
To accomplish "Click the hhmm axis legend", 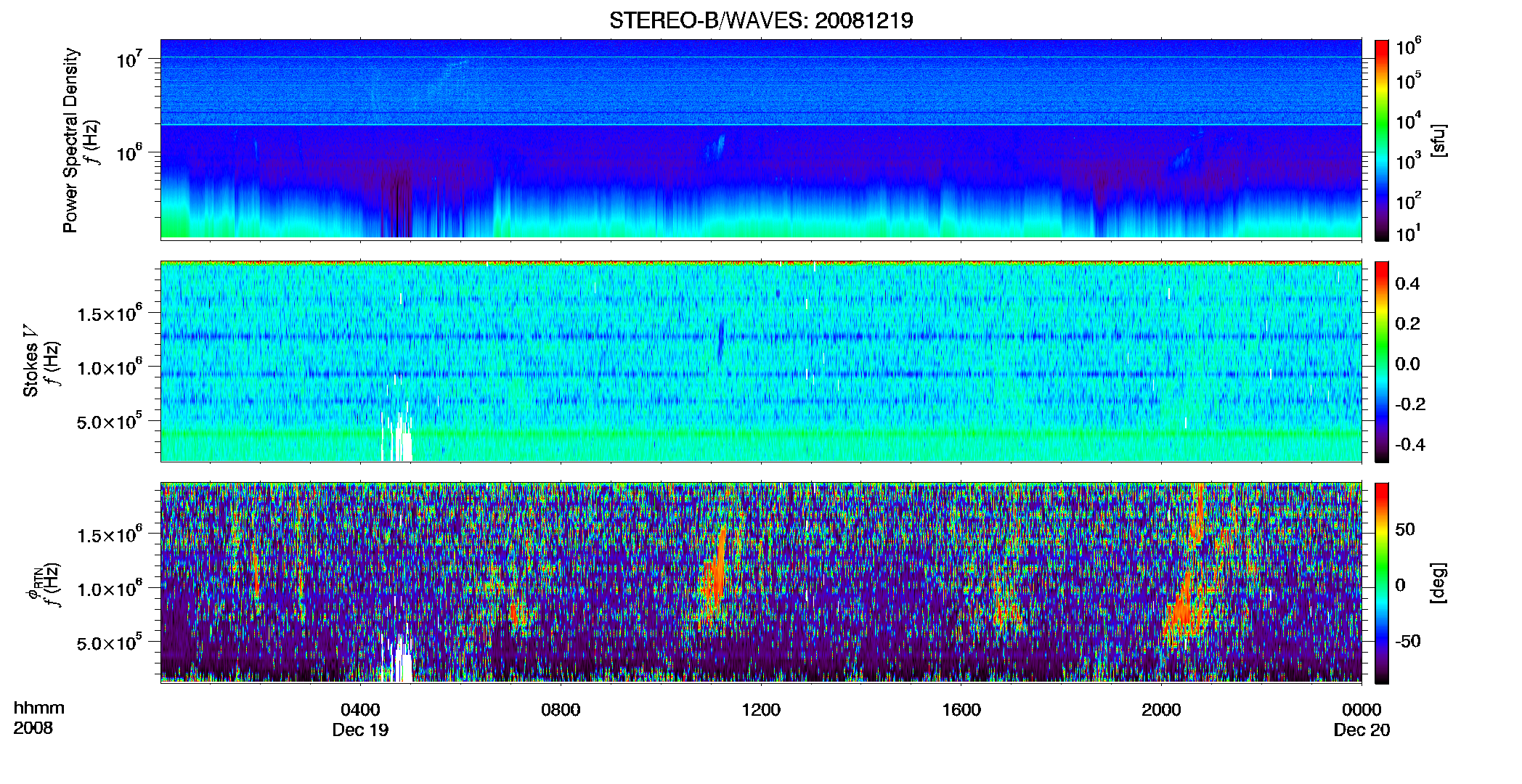I will (39, 709).
